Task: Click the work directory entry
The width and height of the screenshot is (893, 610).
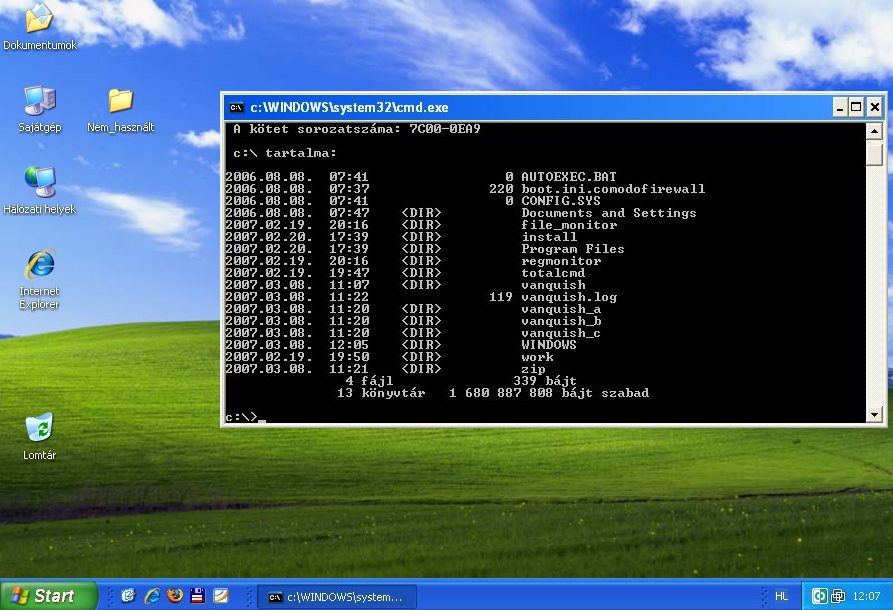Action: tap(537, 357)
